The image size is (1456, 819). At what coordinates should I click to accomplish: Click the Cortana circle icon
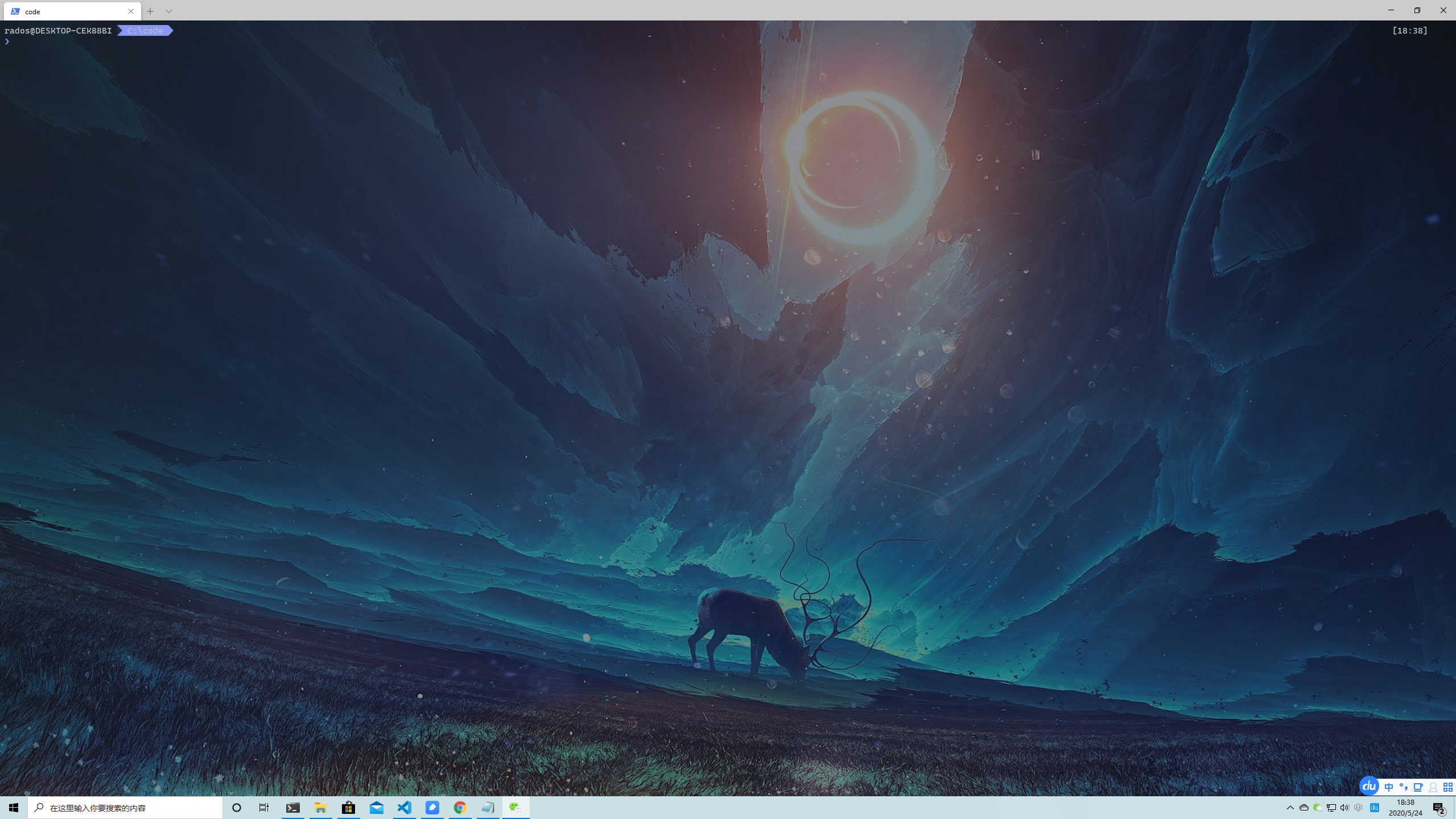[237, 808]
